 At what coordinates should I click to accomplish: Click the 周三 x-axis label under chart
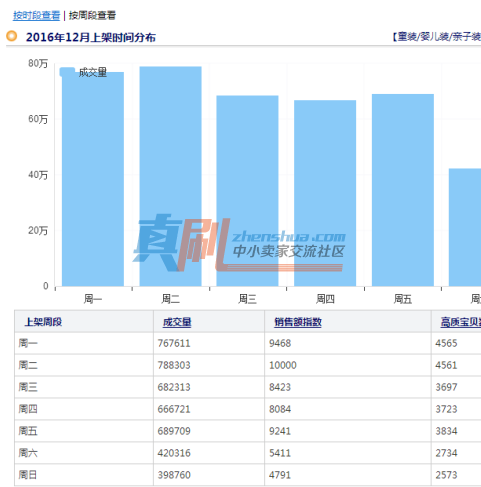[247, 299]
